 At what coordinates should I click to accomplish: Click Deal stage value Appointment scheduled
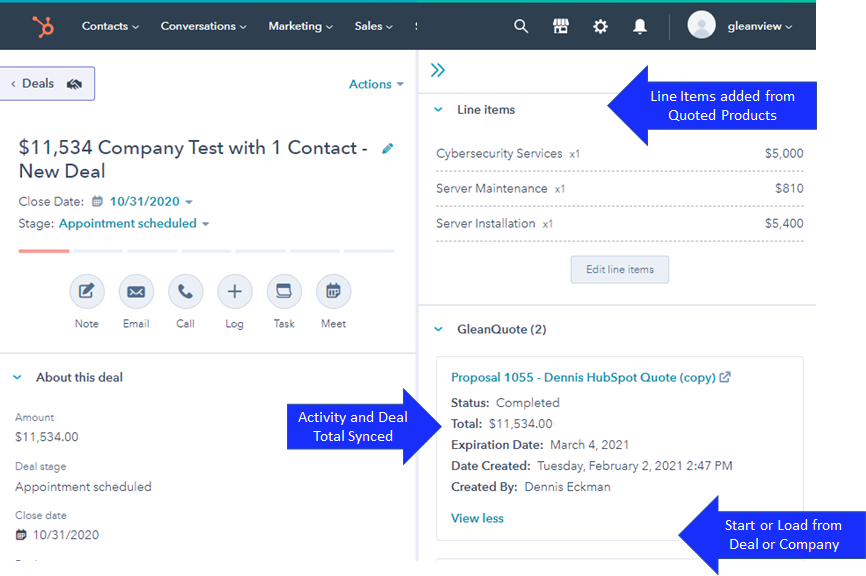(83, 487)
